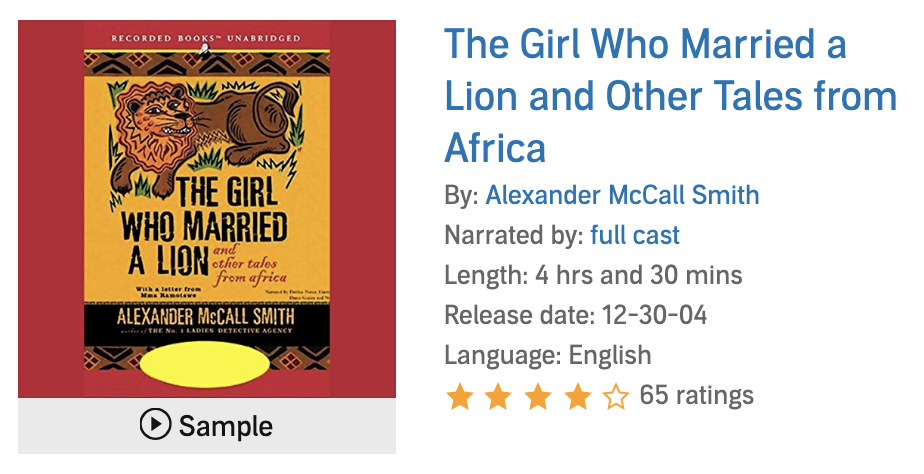The image size is (924, 474).
Task: Open the Alexander McCall Smith author link
Action: coord(622,195)
